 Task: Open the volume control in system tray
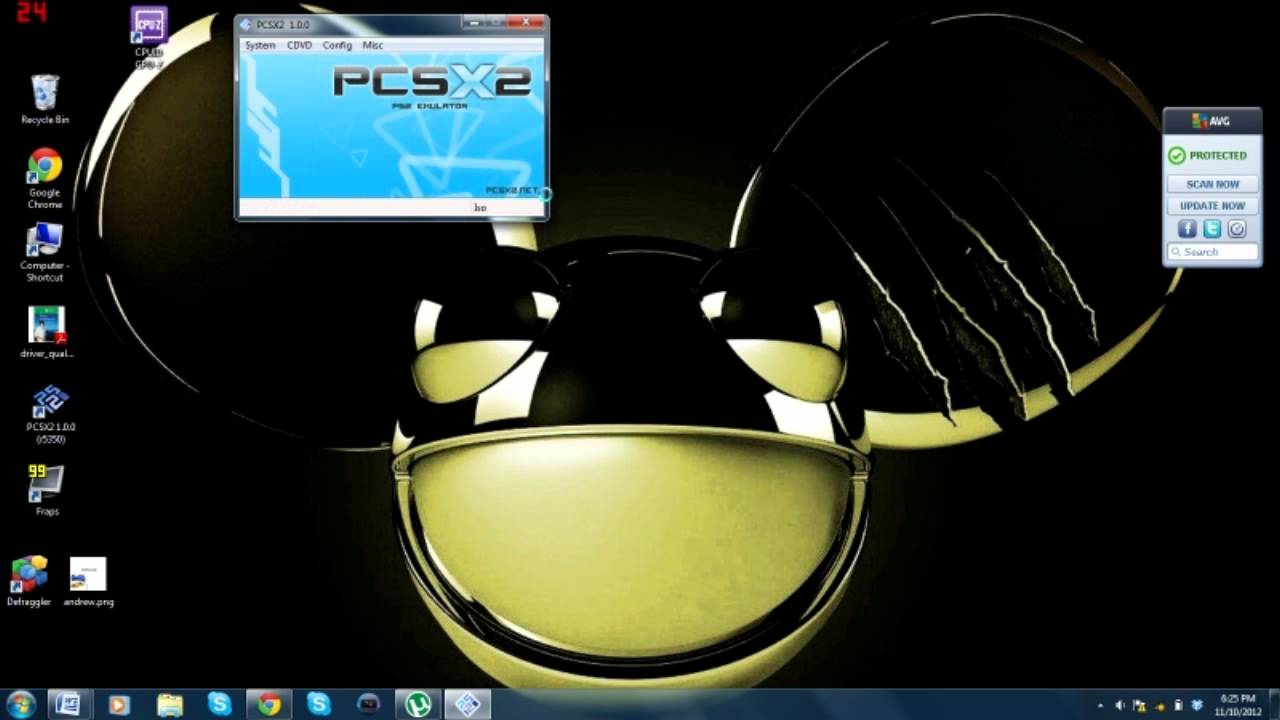click(1120, 705)
